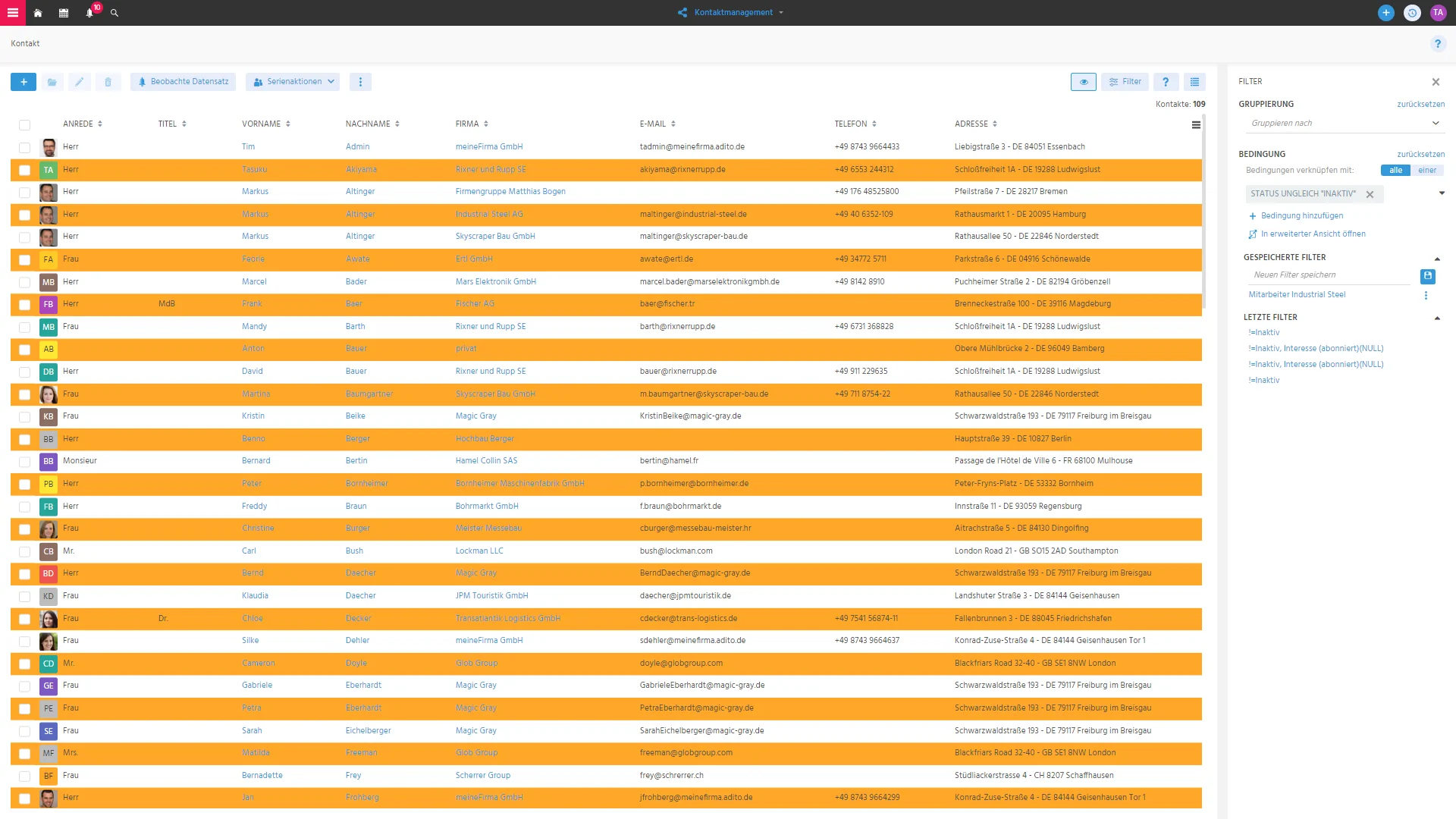
Task: Click the edit pencil toolbar icon
Action: point(80,82)
